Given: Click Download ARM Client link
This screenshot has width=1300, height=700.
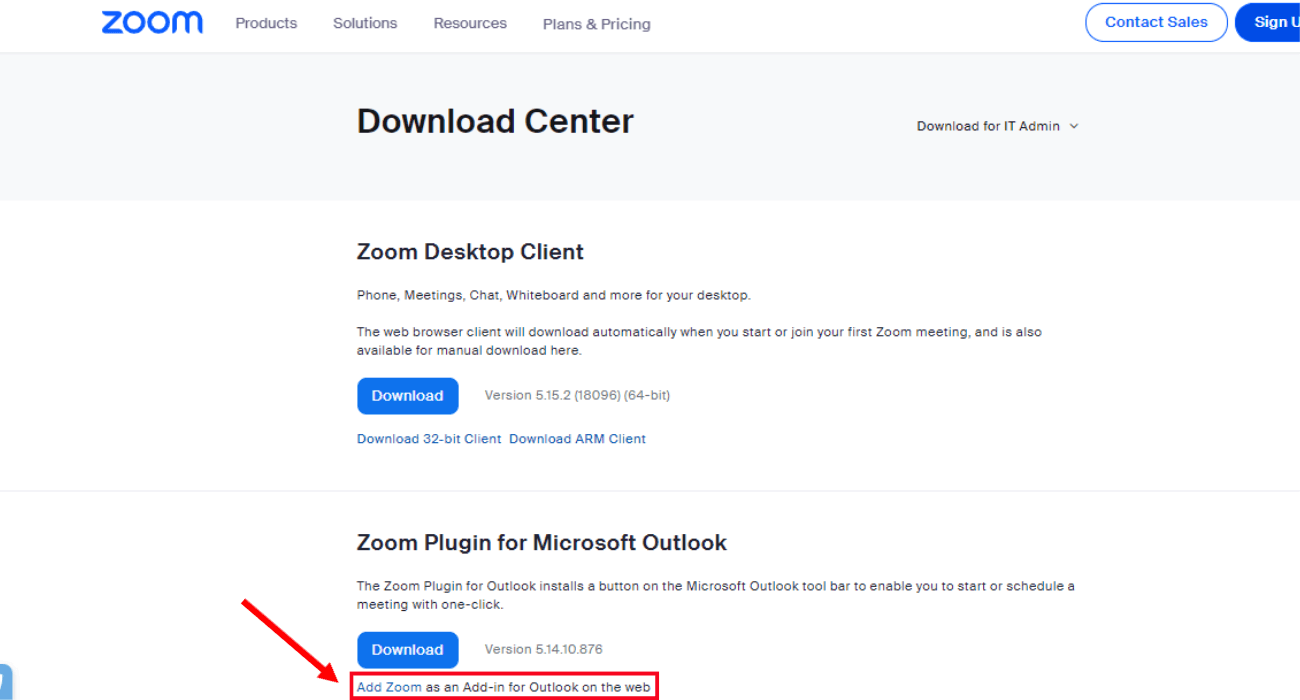Looking at the screenshot, I should coord(578,439).
